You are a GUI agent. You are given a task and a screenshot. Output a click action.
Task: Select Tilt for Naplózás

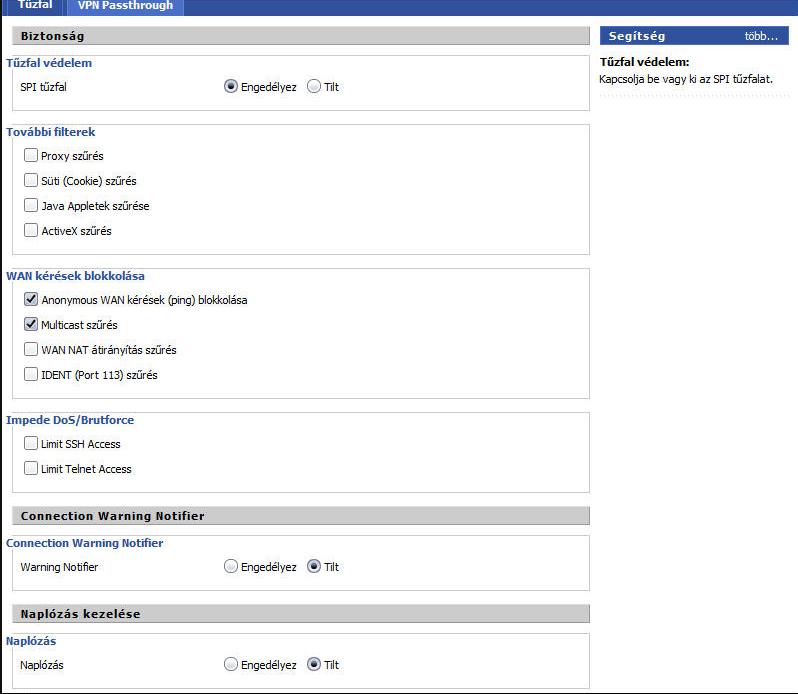pyautogui.click(x=314, y=664)
